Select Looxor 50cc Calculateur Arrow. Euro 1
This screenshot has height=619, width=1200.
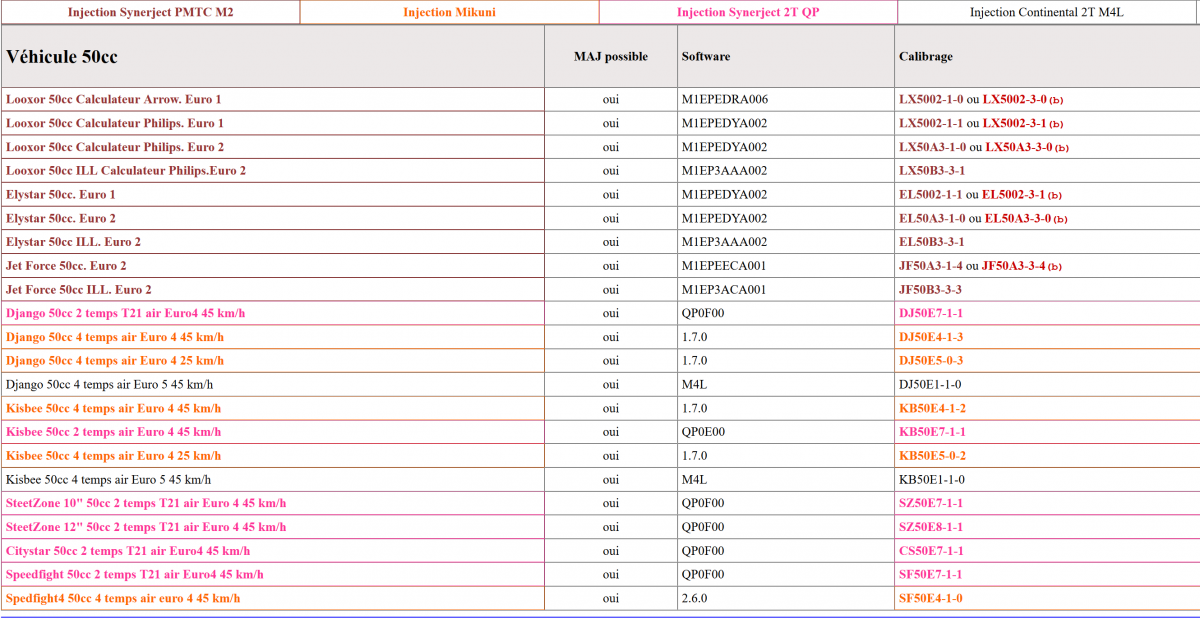114,100
